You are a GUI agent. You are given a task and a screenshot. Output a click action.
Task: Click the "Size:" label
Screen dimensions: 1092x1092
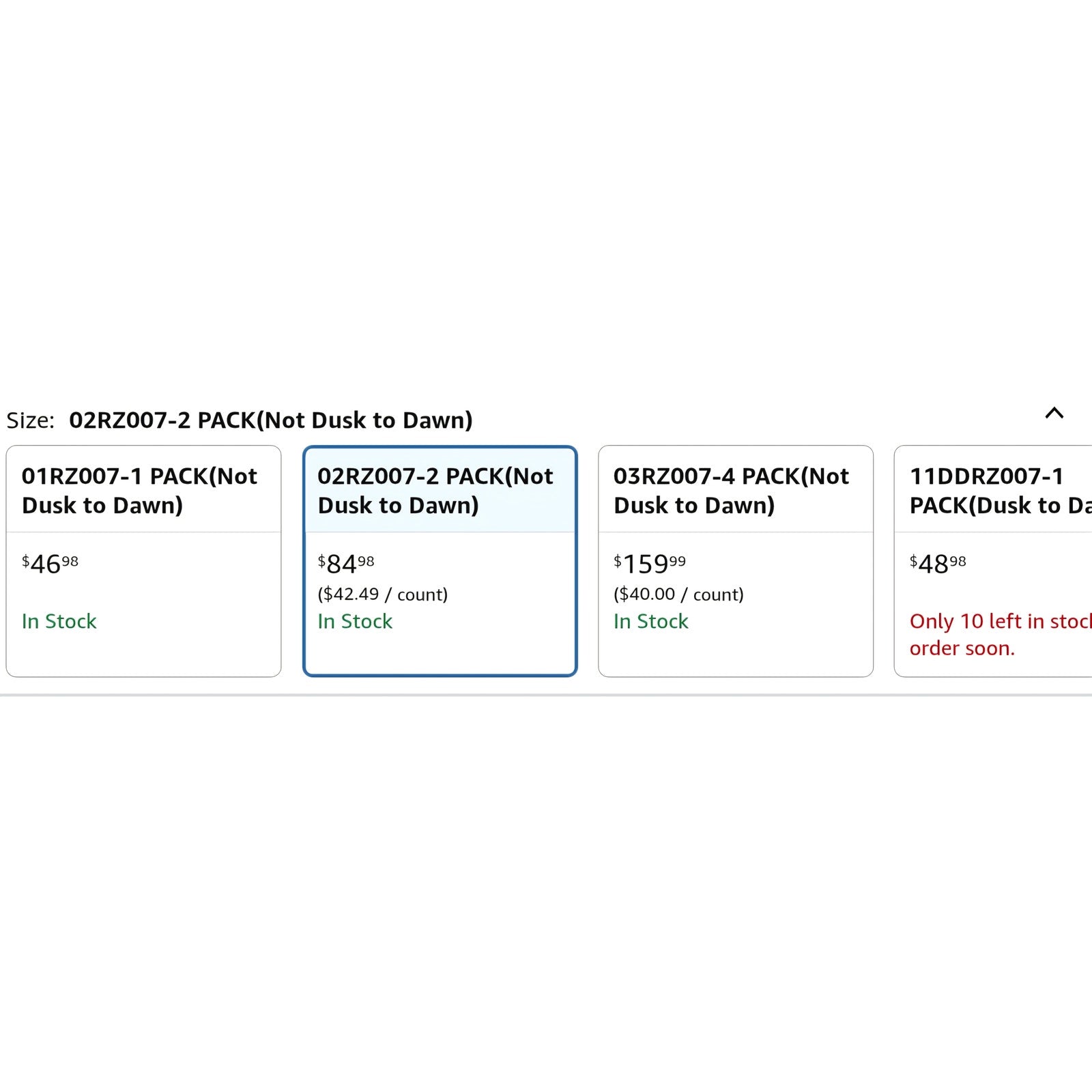point(30,420)
